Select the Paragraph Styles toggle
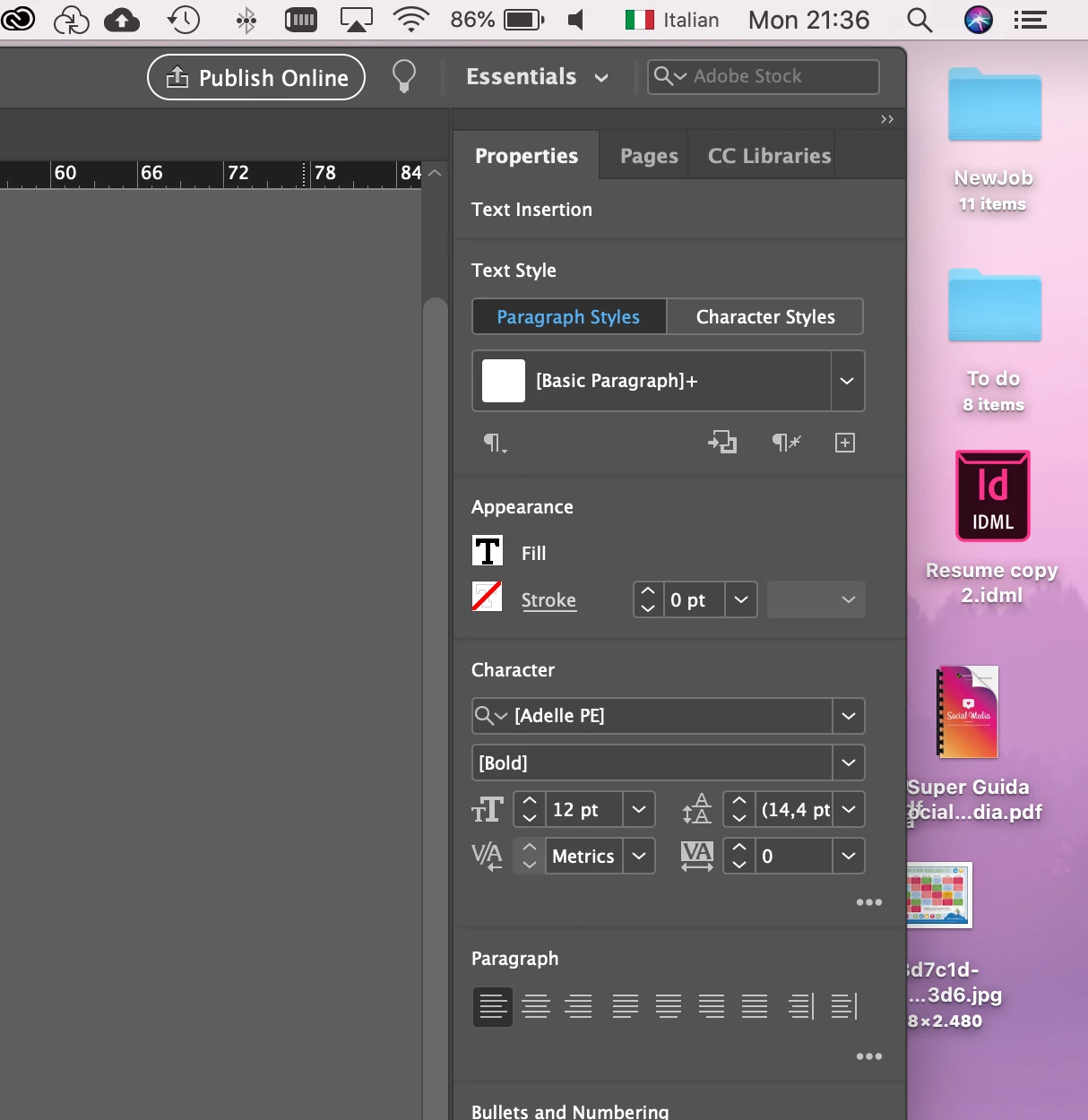Image resolution: width=1088 pixels, height=1120 pixels. pyautogui.click(x=569, y=317)
